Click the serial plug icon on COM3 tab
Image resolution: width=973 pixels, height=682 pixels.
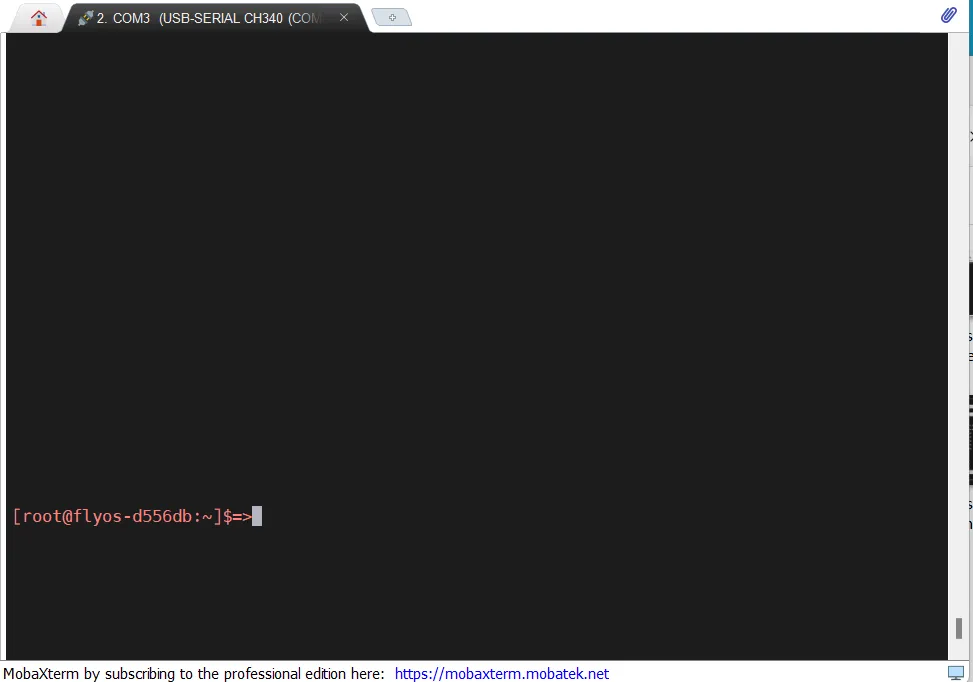(85, 18)
